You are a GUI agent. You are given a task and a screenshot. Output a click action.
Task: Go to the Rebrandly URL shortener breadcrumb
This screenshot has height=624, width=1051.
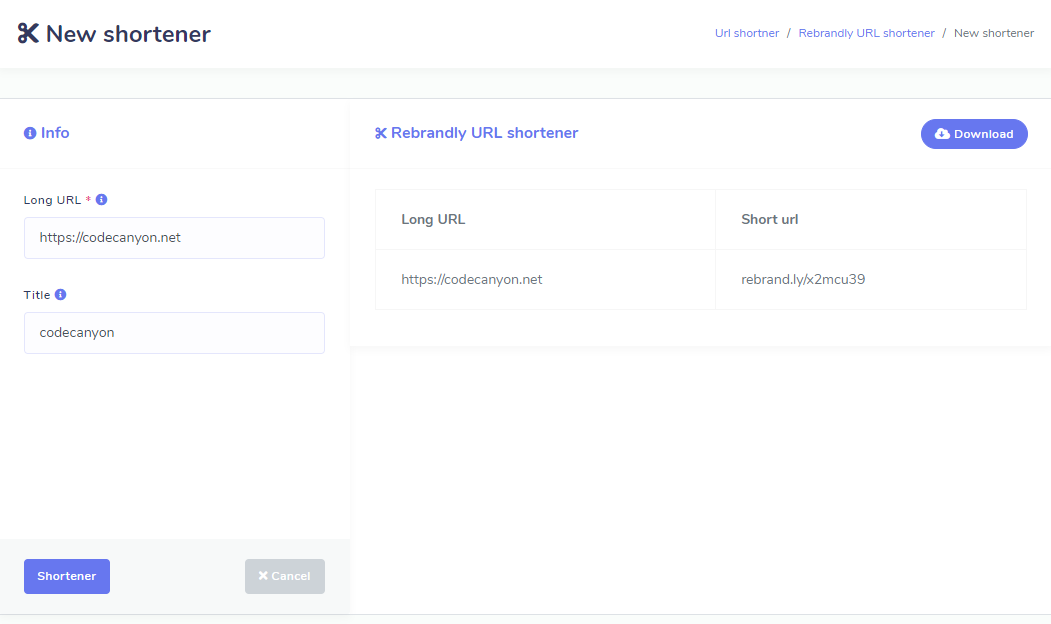tap(866, 33)
